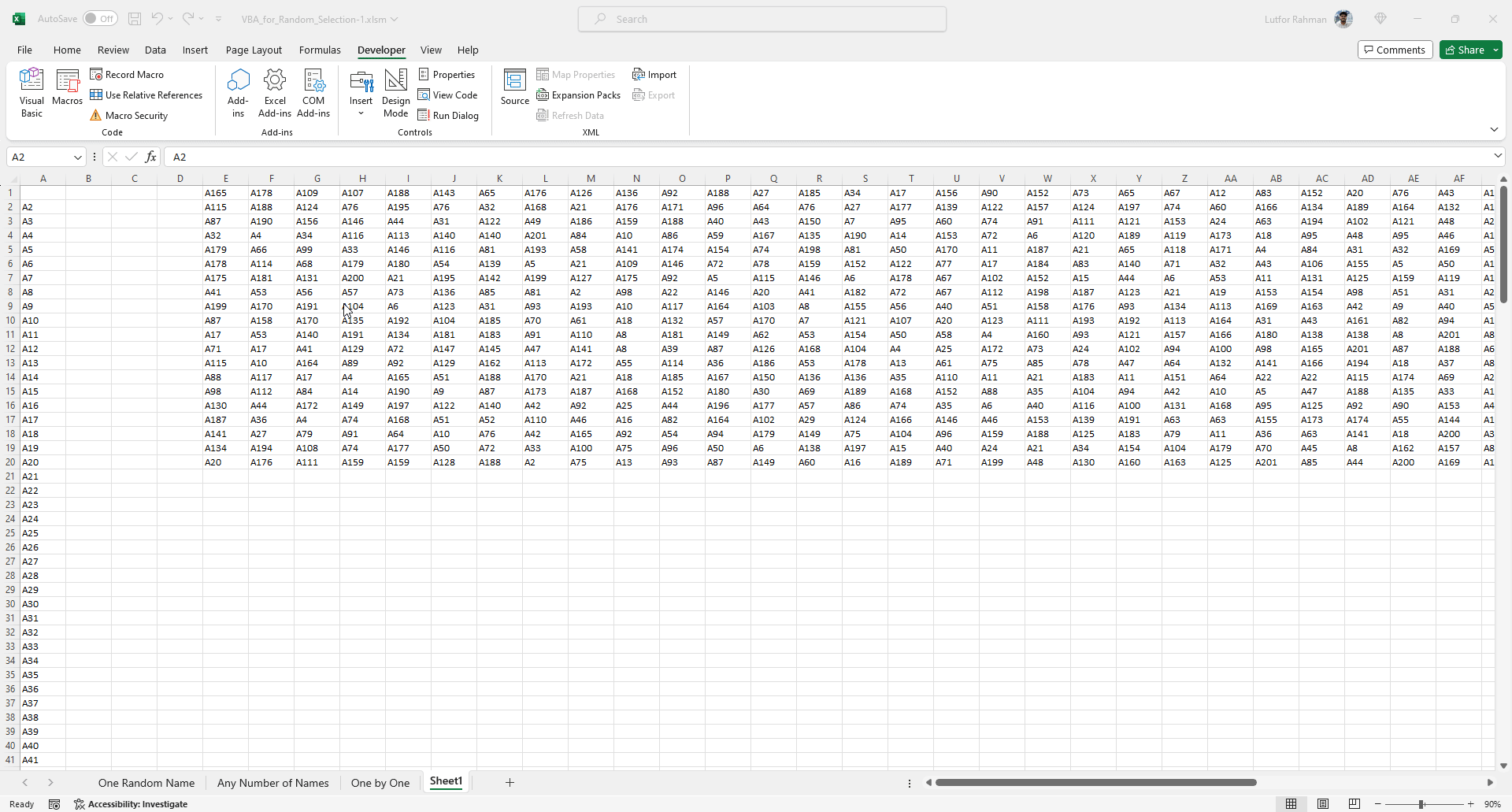This screenshot has height=812, width=1512.
Task: Open the Macros dialog
Action: (x=67, y=87)
